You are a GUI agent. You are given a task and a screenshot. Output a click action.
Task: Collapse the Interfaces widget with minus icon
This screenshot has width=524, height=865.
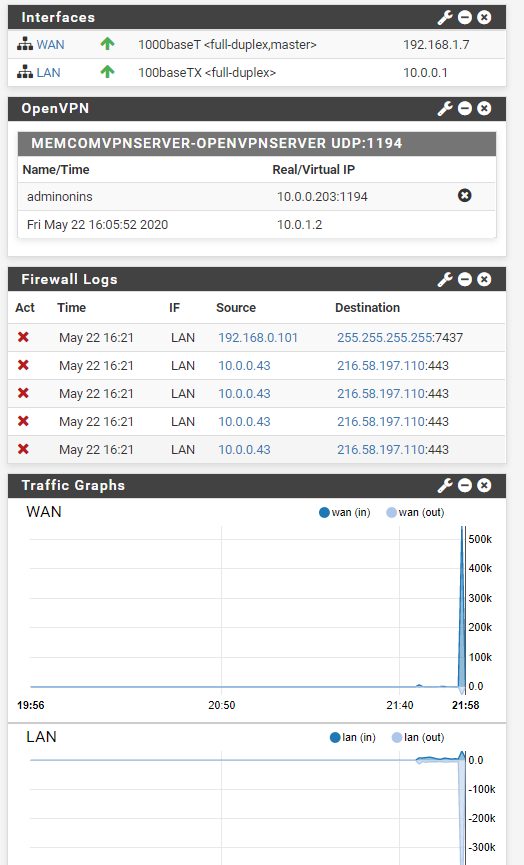(465, 18)
